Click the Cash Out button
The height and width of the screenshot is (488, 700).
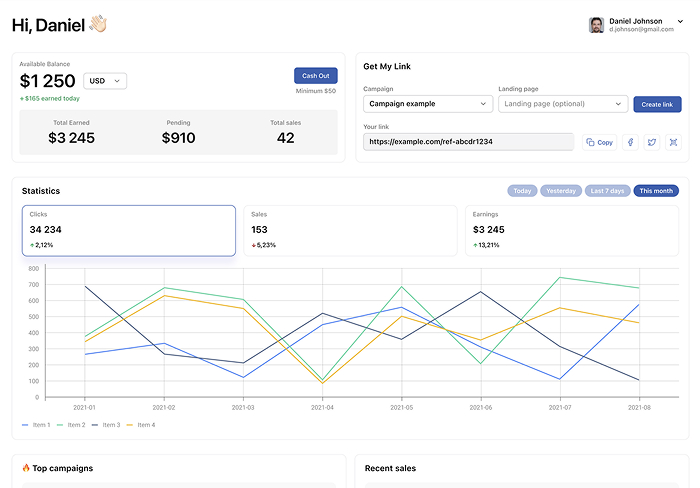click(x=316, y=75)
